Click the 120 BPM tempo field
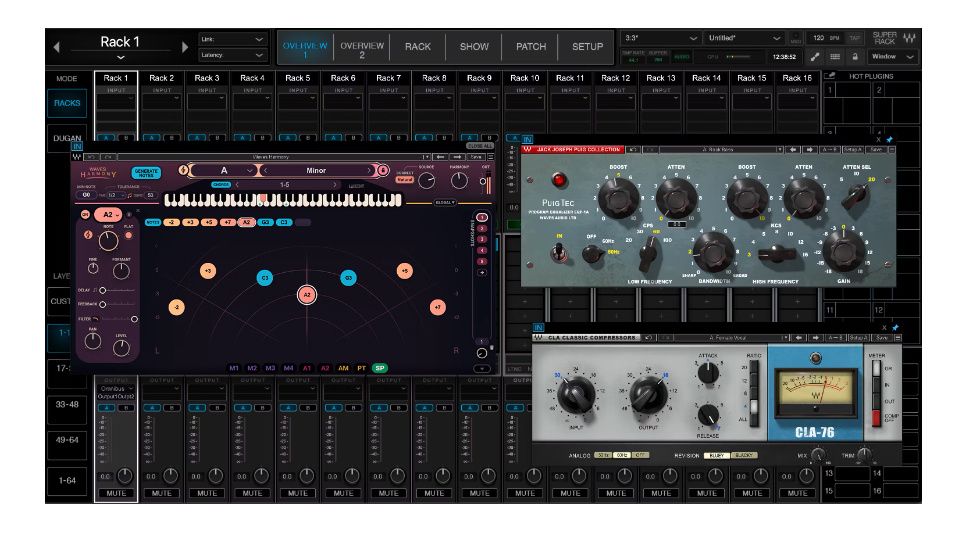This screenshot has width=967, height=533. [825, 38]
